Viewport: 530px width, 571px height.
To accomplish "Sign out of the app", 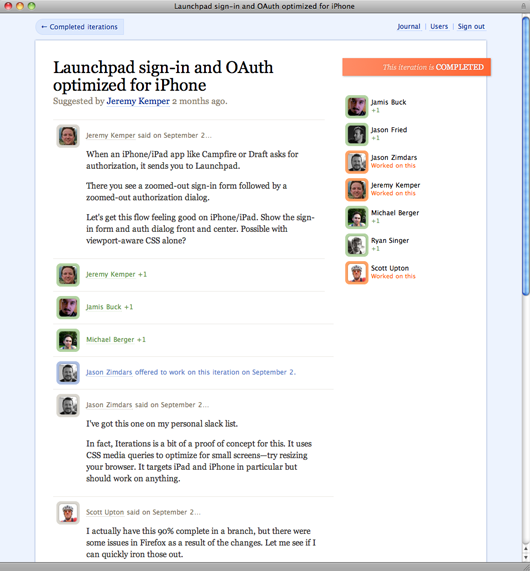I will click(x=471, y=27).
